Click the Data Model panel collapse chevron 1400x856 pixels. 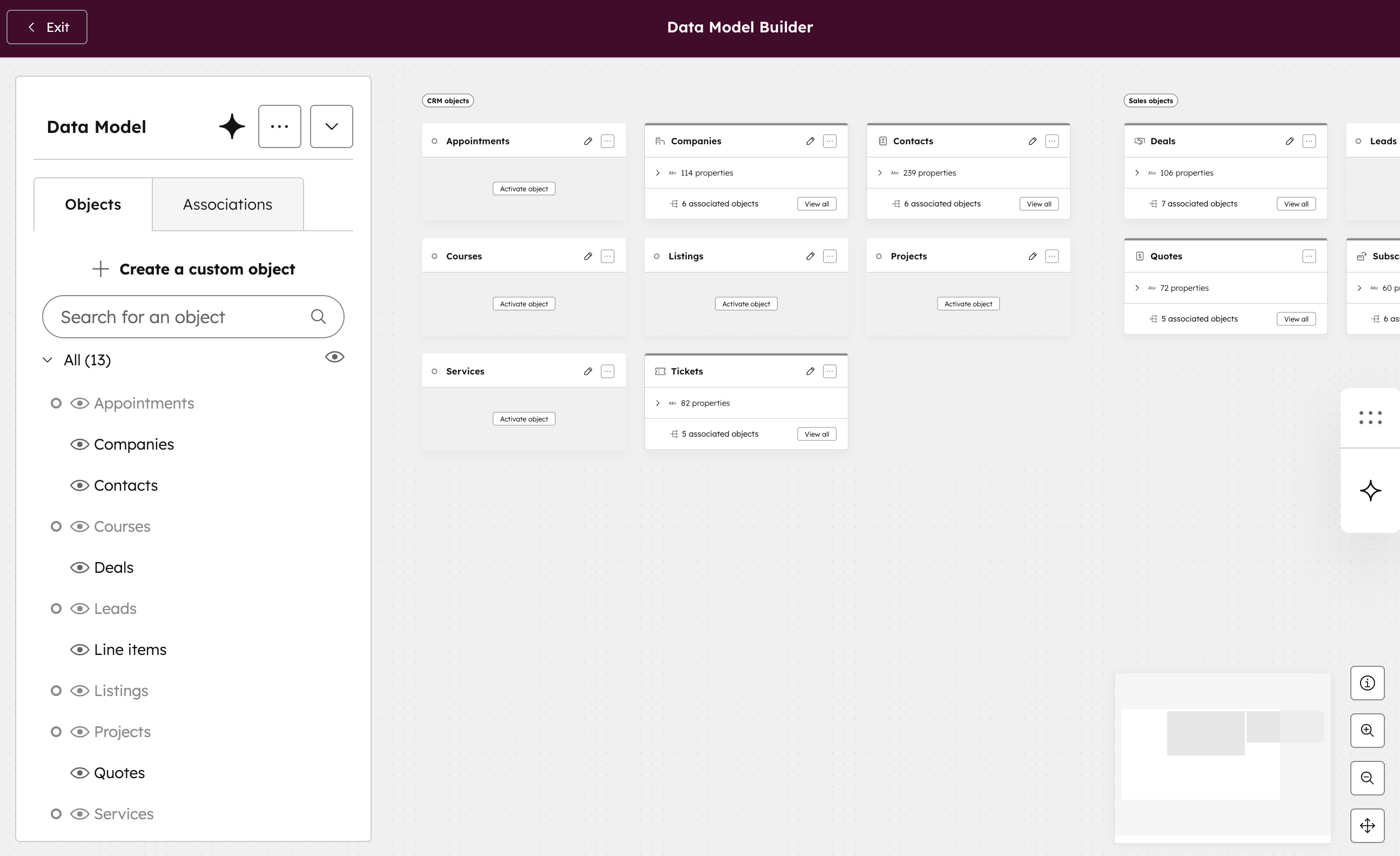[x=331, y=126]
